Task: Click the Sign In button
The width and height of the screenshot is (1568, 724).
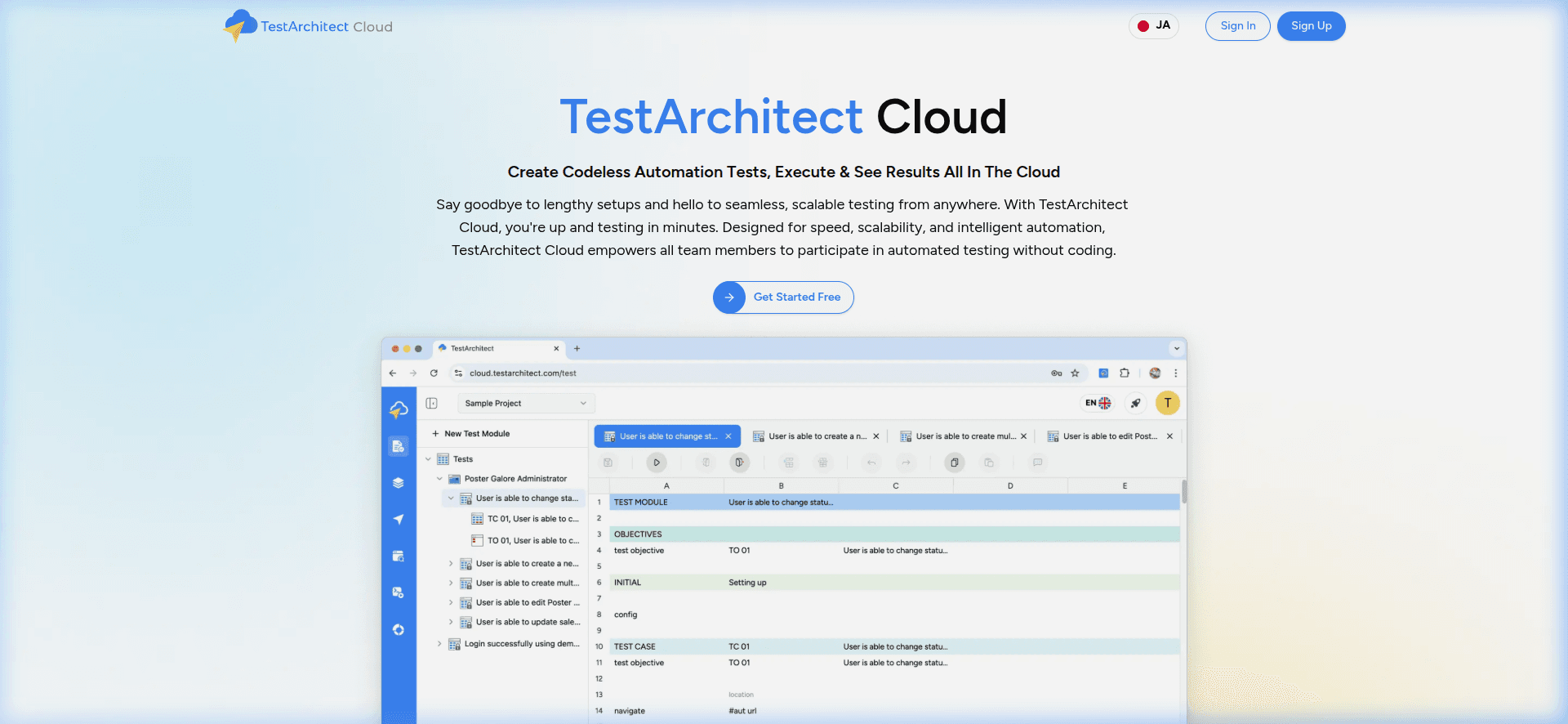Action: pyautogui.click(x=1237, y=26)
